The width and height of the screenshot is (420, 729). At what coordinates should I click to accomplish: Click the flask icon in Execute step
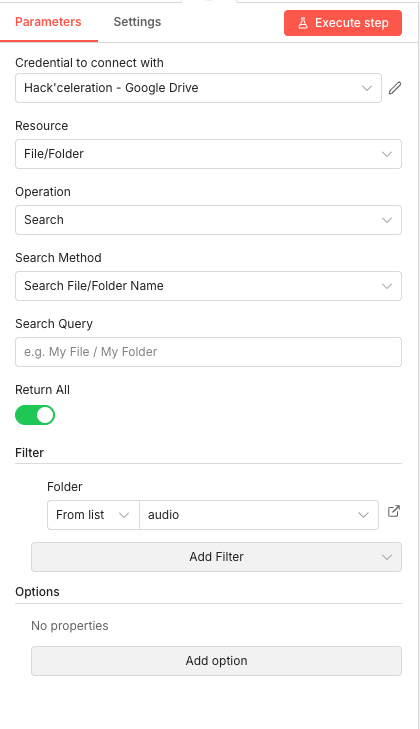(x=303, y=23)
